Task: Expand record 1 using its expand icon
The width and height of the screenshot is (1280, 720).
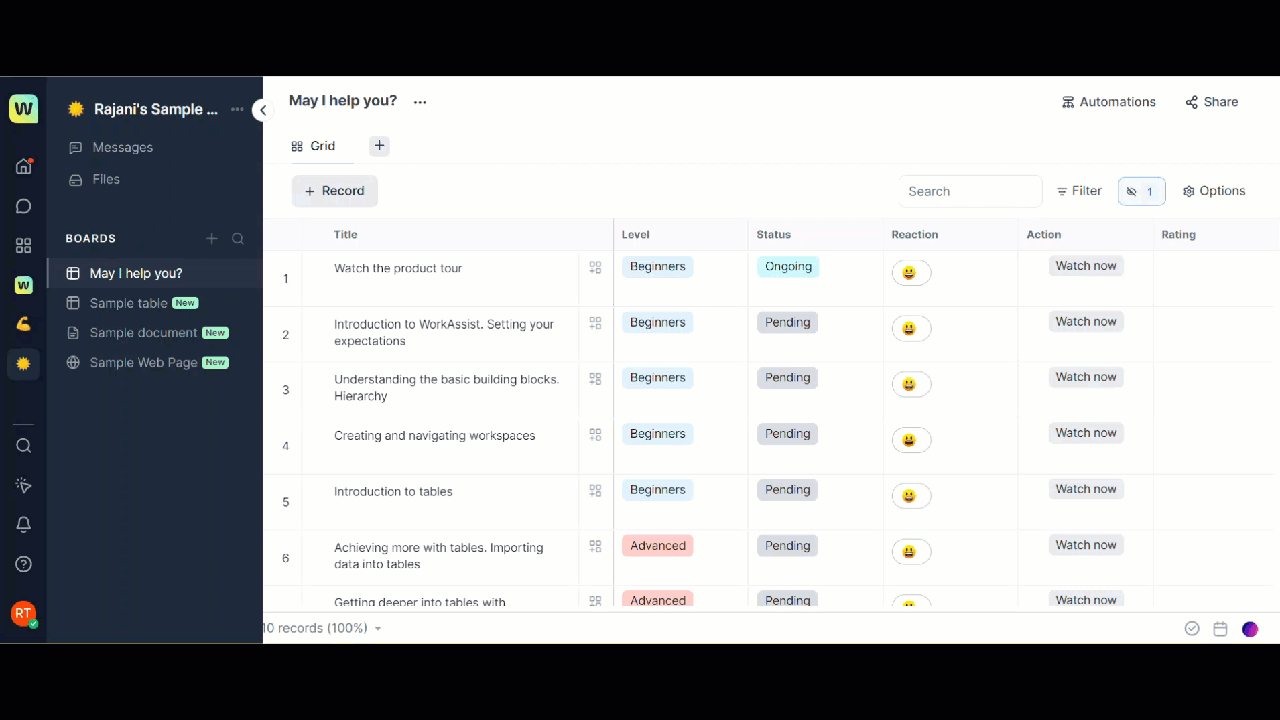Action: (x=595, y=268)
